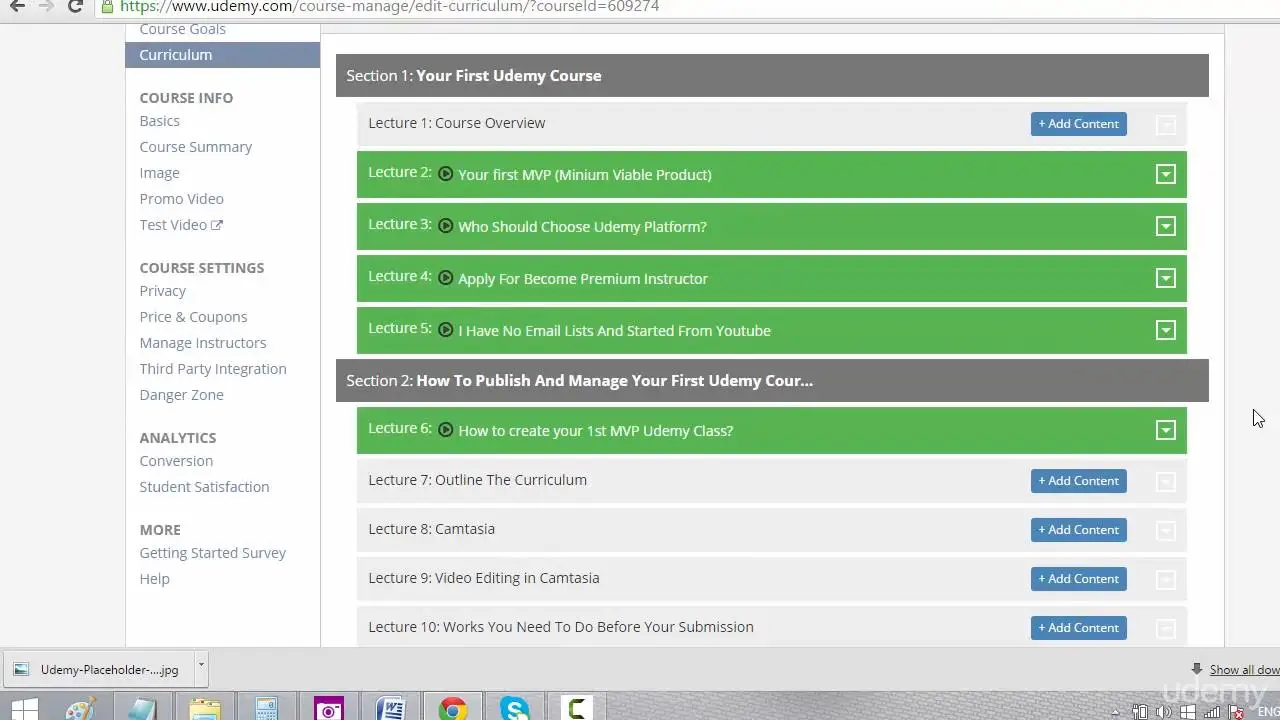Click the browser back arrow

[x=17, y=6]
